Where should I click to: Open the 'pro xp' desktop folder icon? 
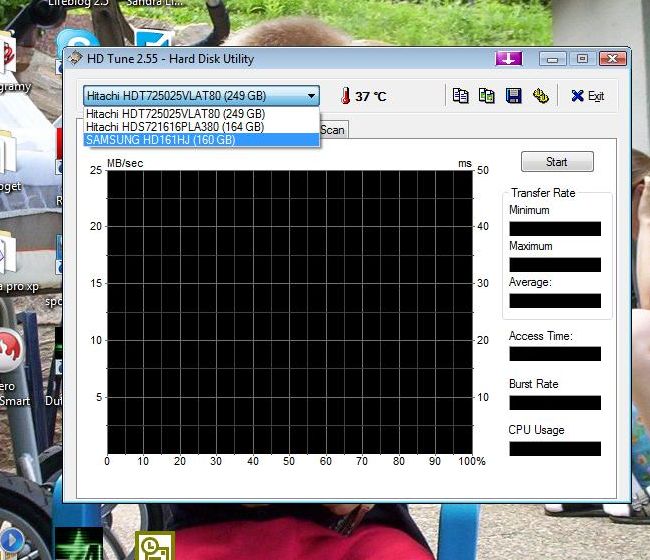(8, 251)
